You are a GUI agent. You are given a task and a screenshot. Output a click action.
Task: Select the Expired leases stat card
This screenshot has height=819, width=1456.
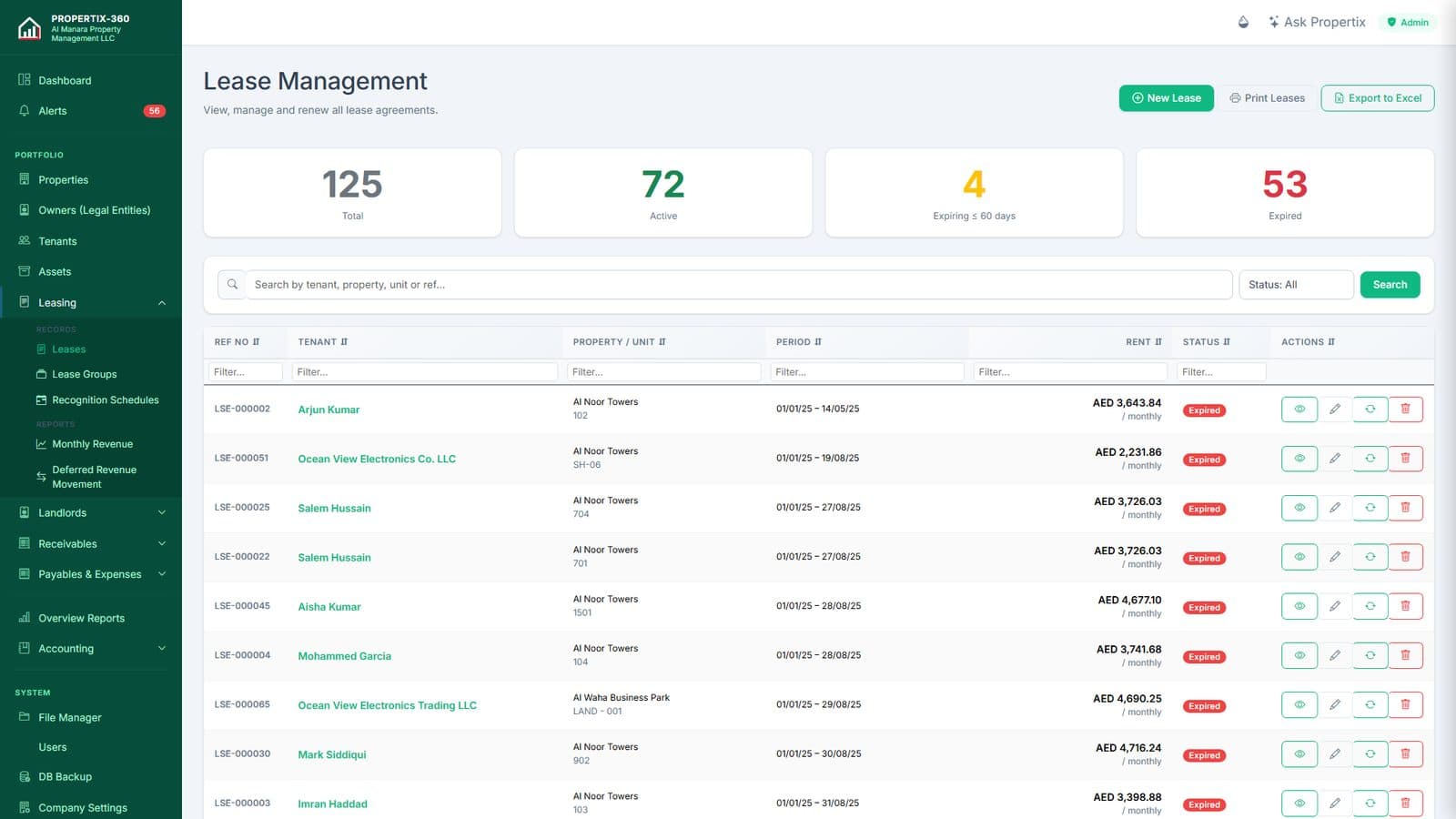click(1285, 193)
